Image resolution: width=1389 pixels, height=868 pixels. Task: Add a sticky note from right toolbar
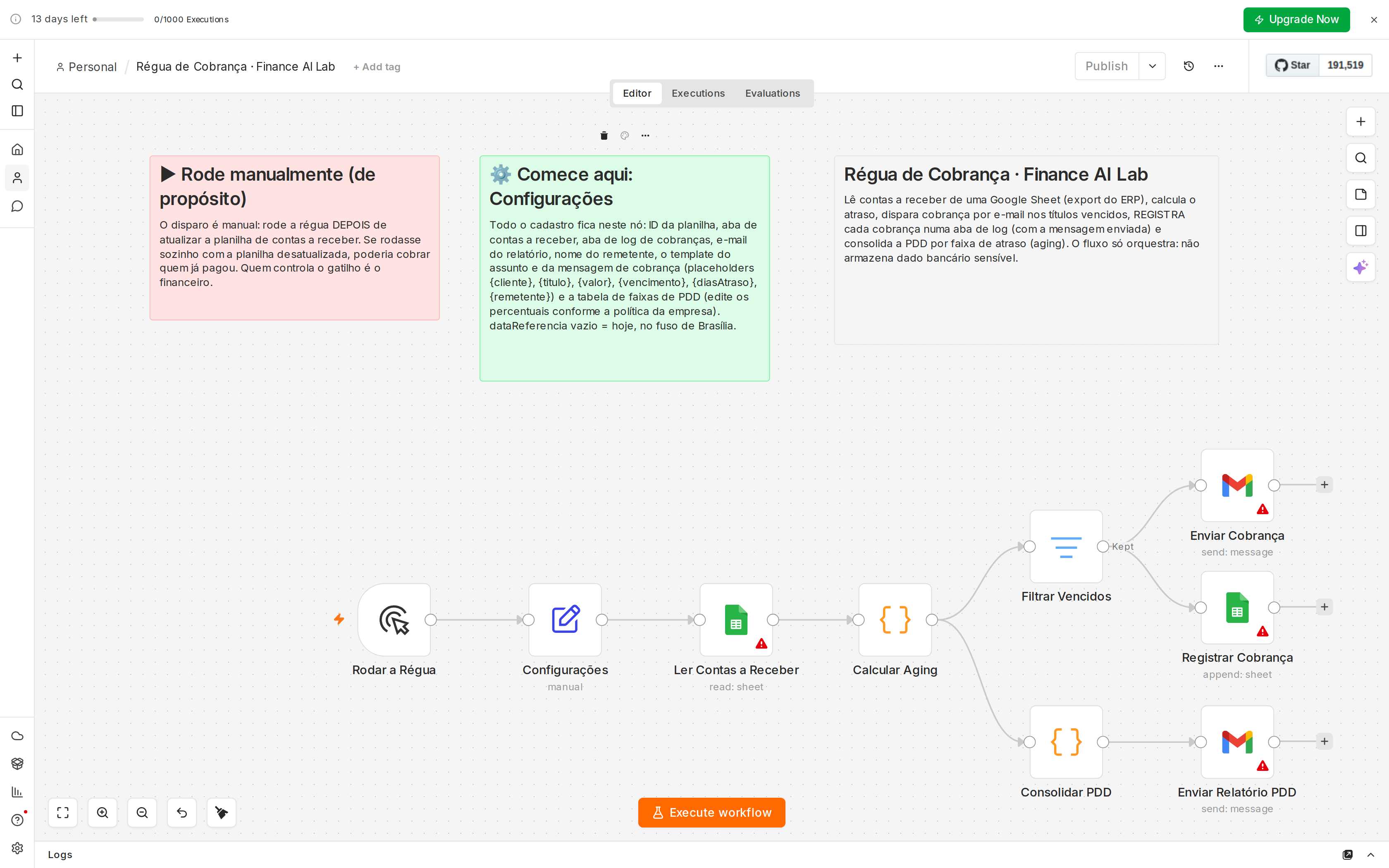pos(1360,194)
